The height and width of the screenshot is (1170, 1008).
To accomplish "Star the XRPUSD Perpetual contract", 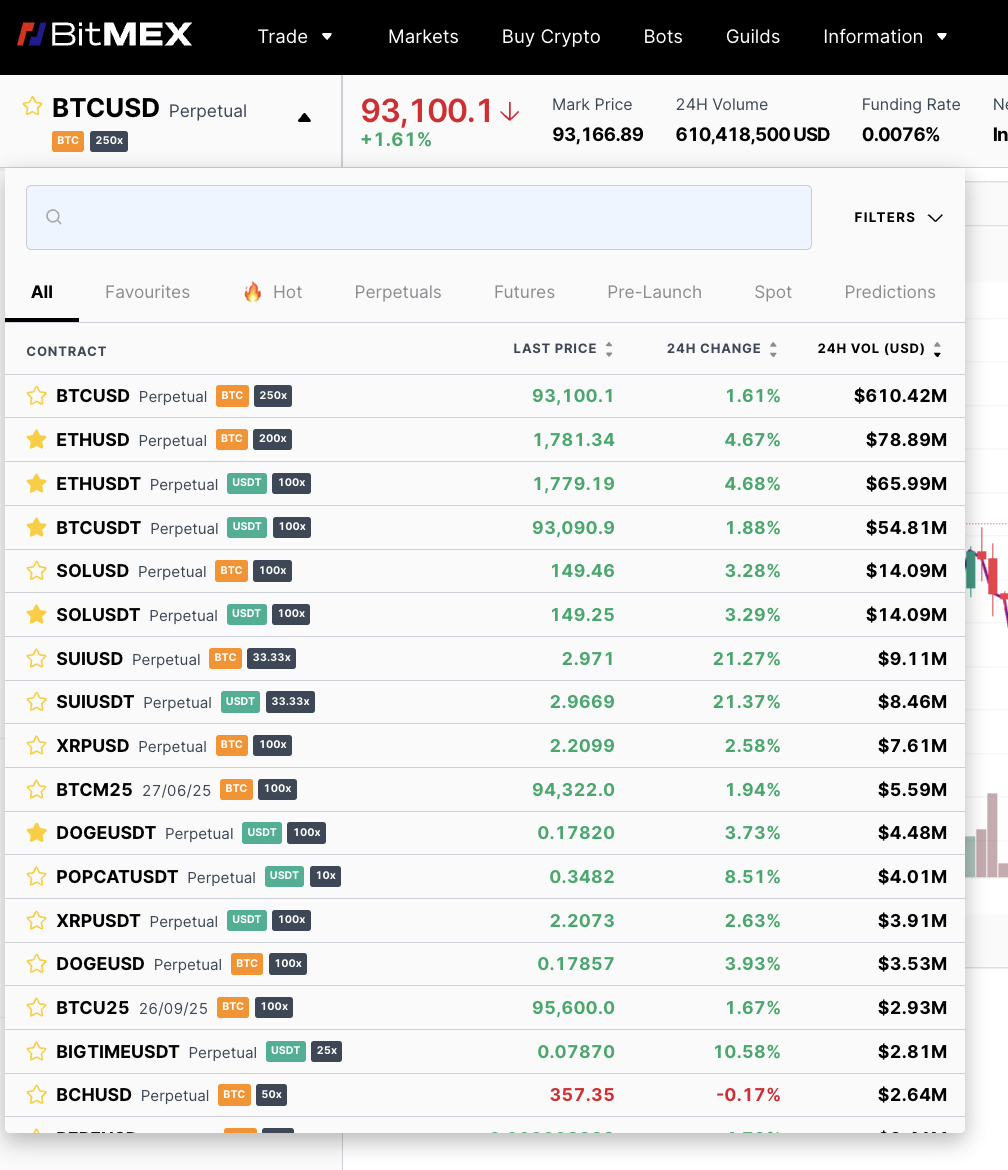I will point(37,745).
